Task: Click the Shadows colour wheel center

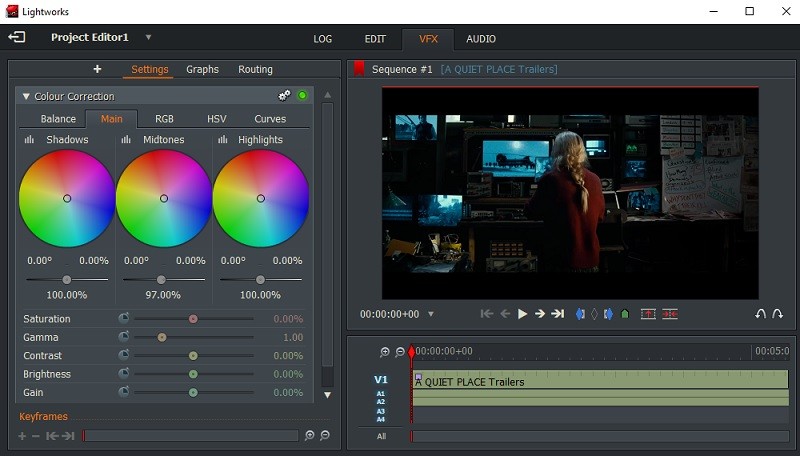Action: point(67,198)
